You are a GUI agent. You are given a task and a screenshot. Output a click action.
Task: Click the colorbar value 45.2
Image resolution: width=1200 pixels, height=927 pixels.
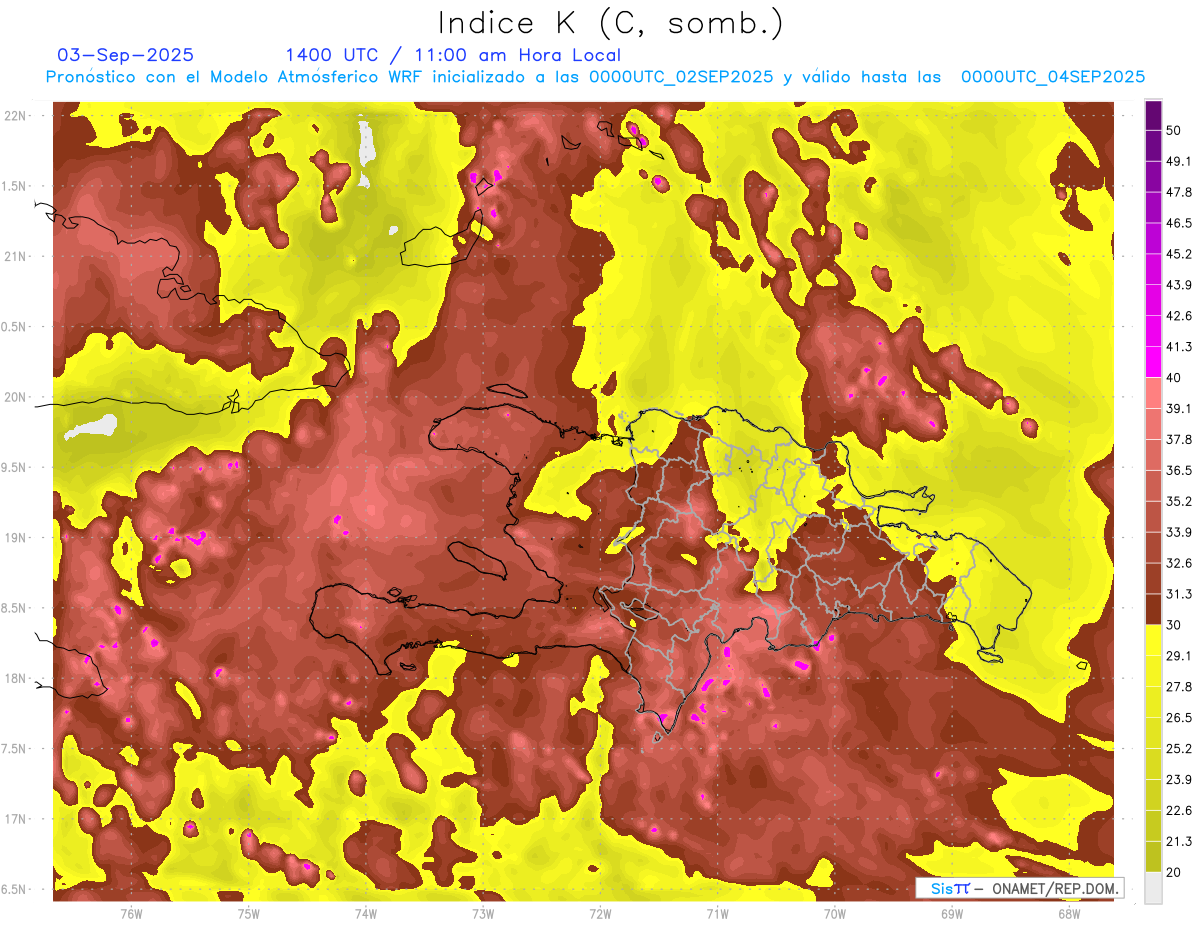[1178, 254]
